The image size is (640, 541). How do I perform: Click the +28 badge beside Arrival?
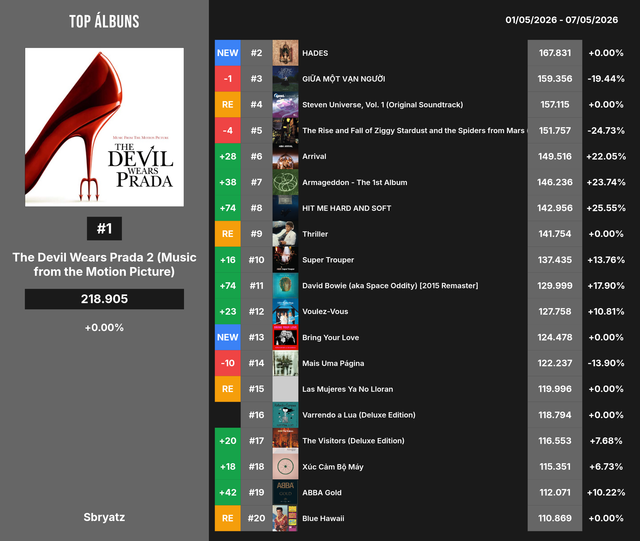228,156
